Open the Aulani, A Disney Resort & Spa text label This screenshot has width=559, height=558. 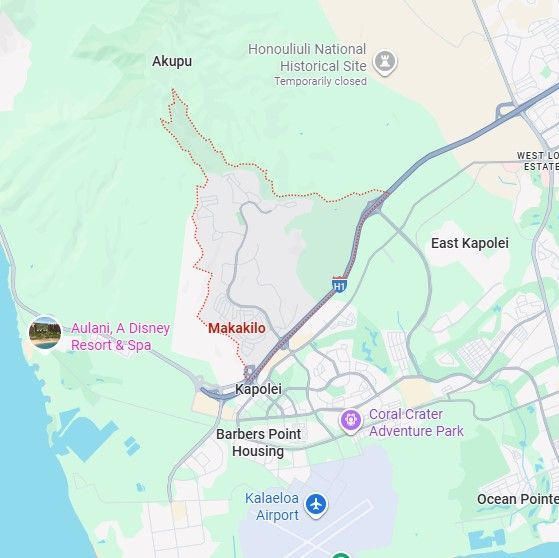coord(120,337)
